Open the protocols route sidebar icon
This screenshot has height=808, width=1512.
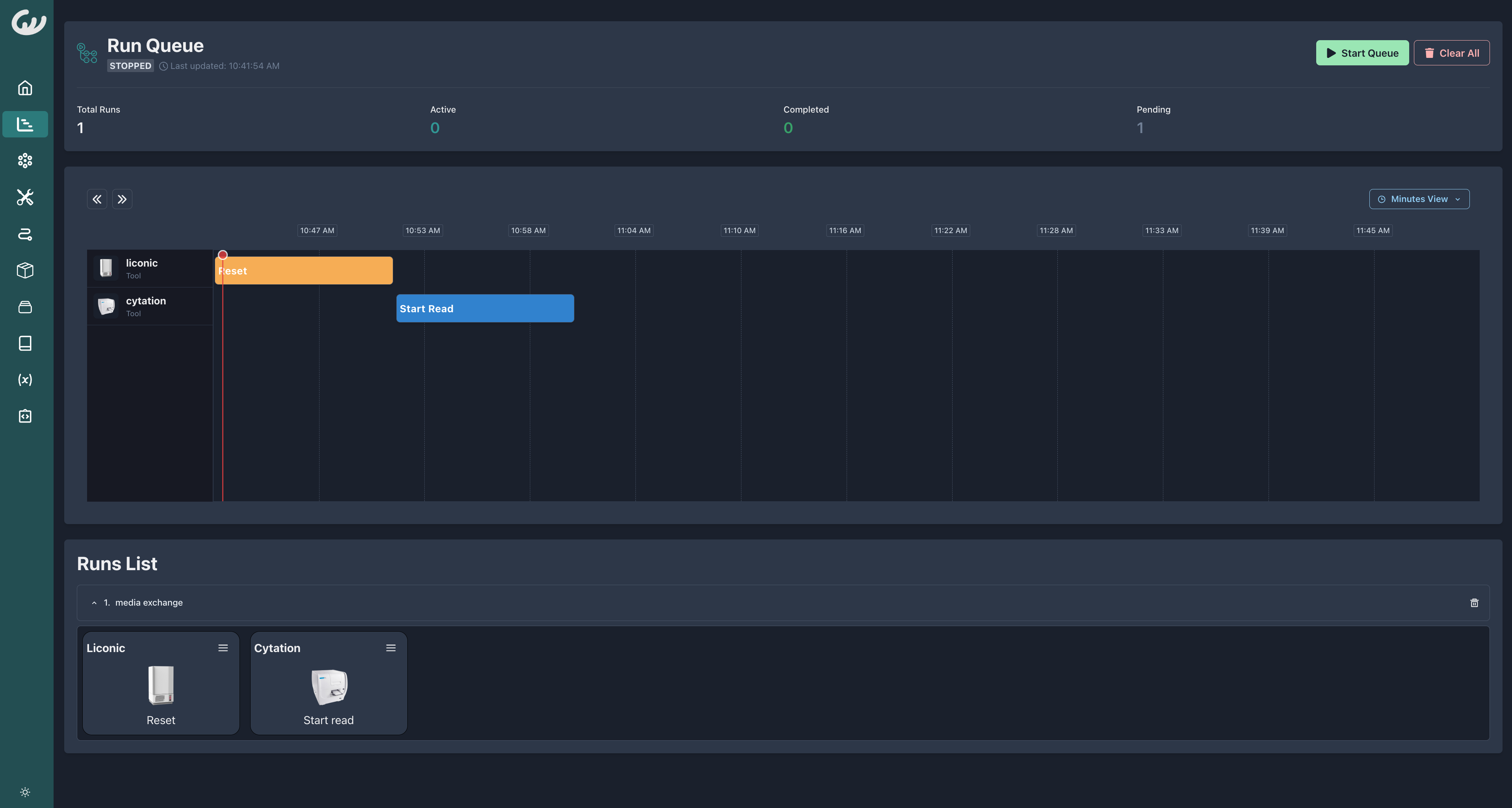pos(25,234)
